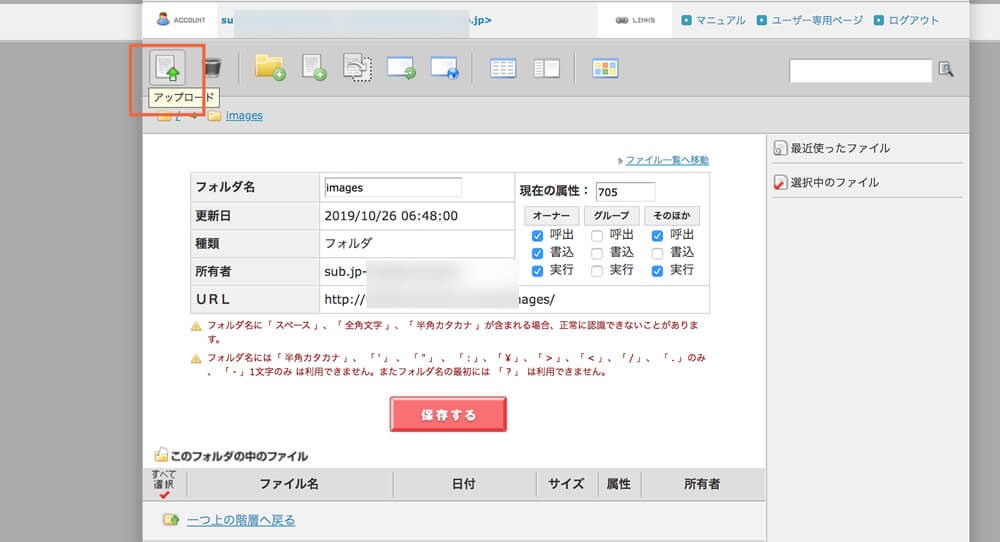Viewport: 1000px width, 542px height.
Task: Click the 保存する button
Action: 448,414
